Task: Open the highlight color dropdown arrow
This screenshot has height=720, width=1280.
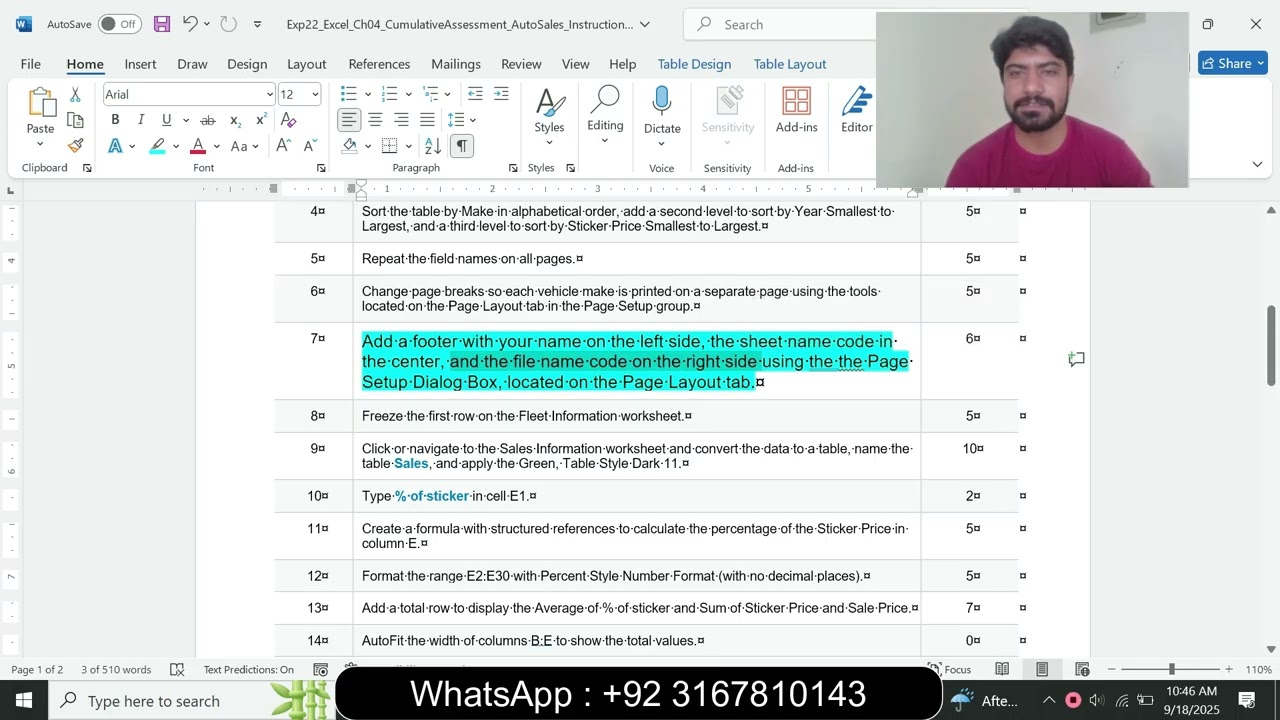Action: 176,146
